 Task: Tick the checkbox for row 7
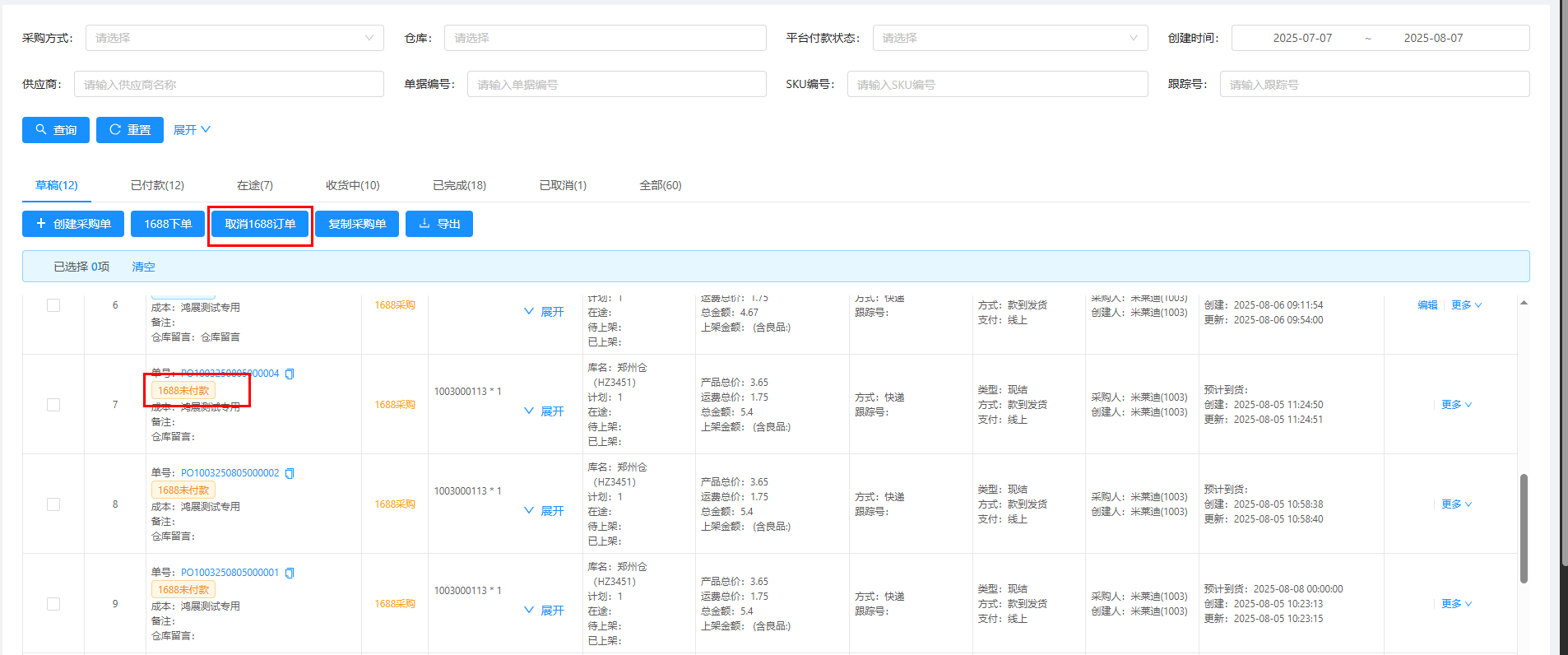(x=53, y=405)
